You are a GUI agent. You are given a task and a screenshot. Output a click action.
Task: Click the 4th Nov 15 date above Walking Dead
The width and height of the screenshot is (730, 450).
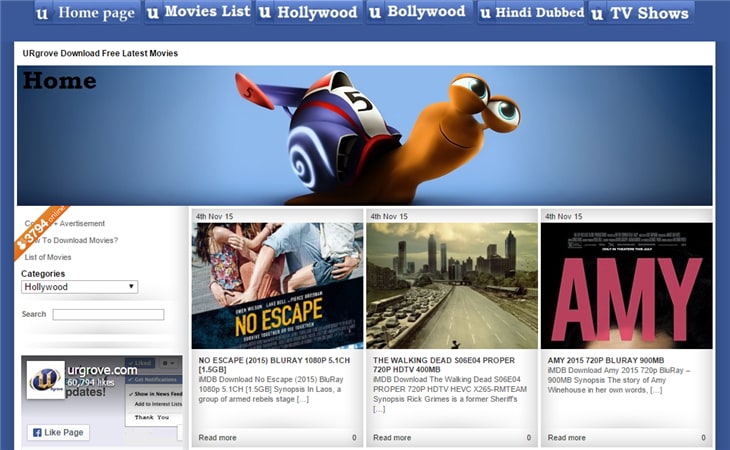coord(389,216)
